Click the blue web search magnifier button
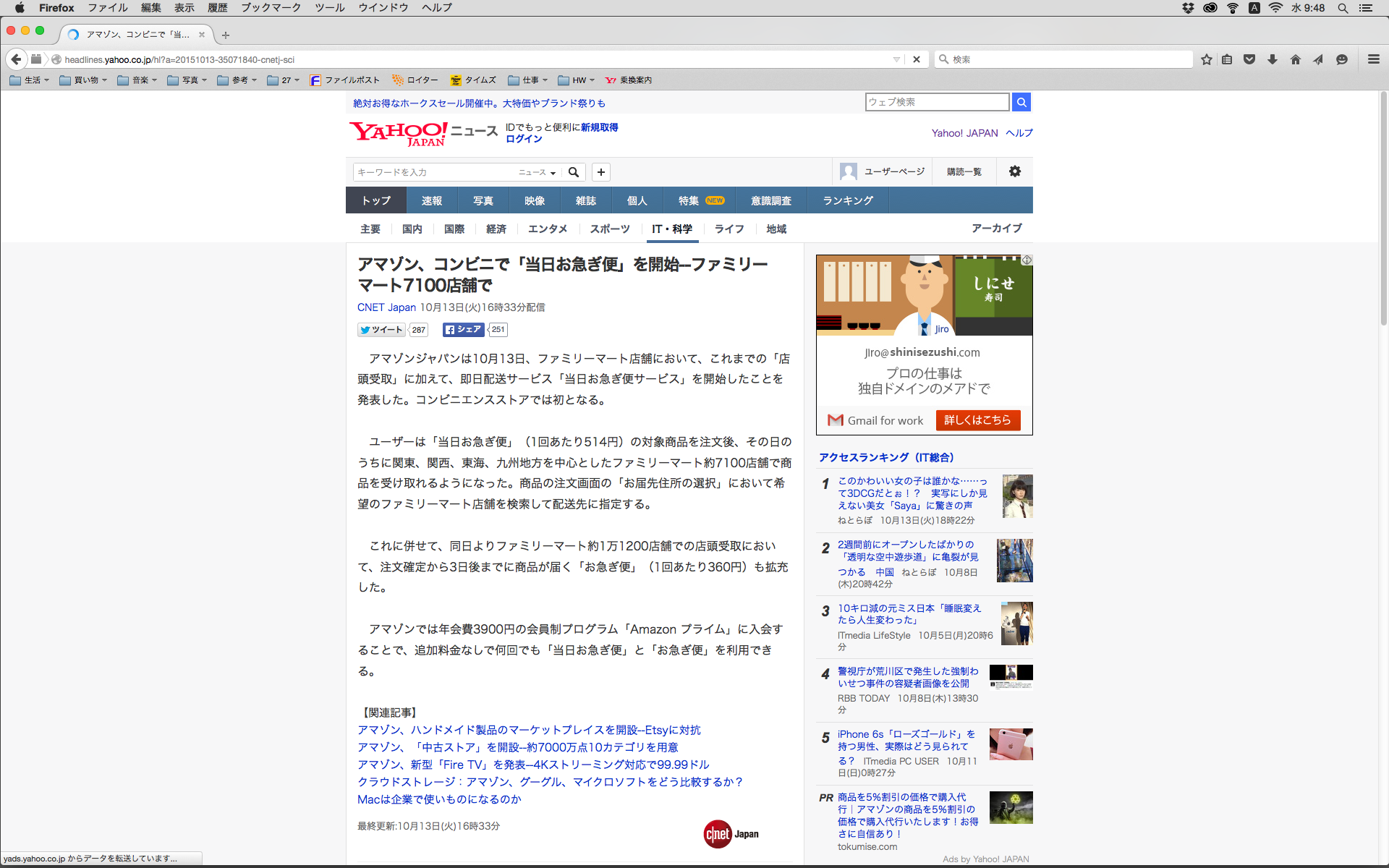The width and height of the screenshot is (1389, 868). [1021, 102]
